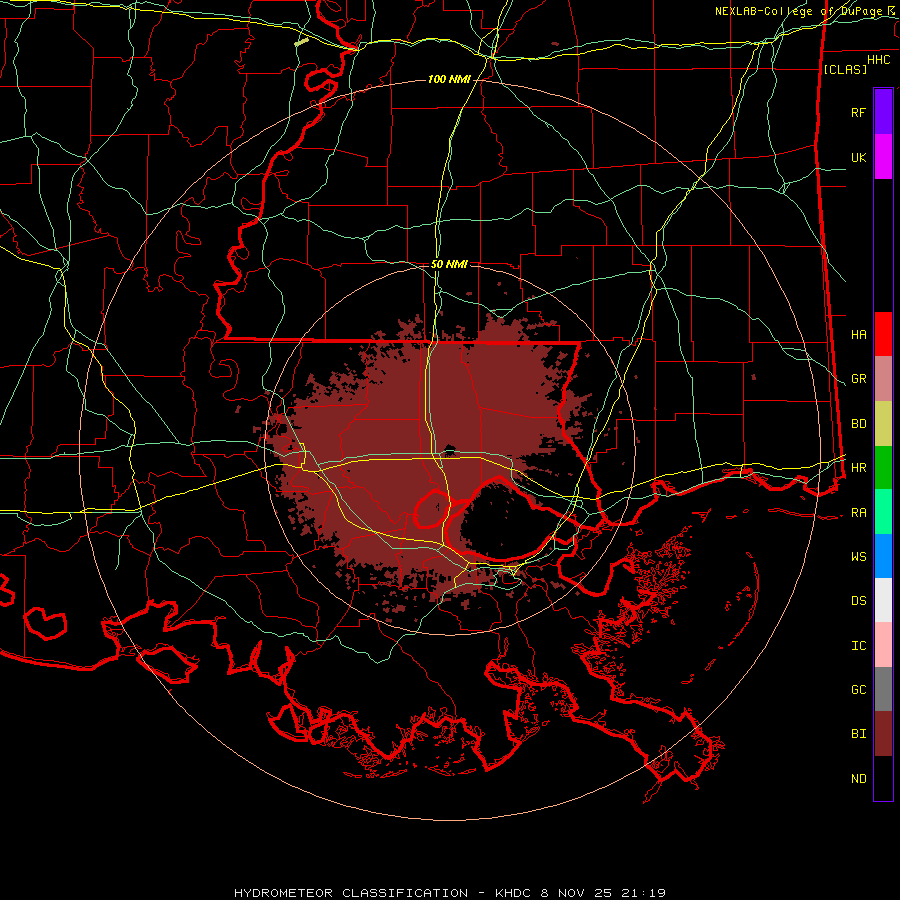The width and height of the screenshot is (900, 900).
Task: Click the '8 NOV 25' date text
Action: 576,893
